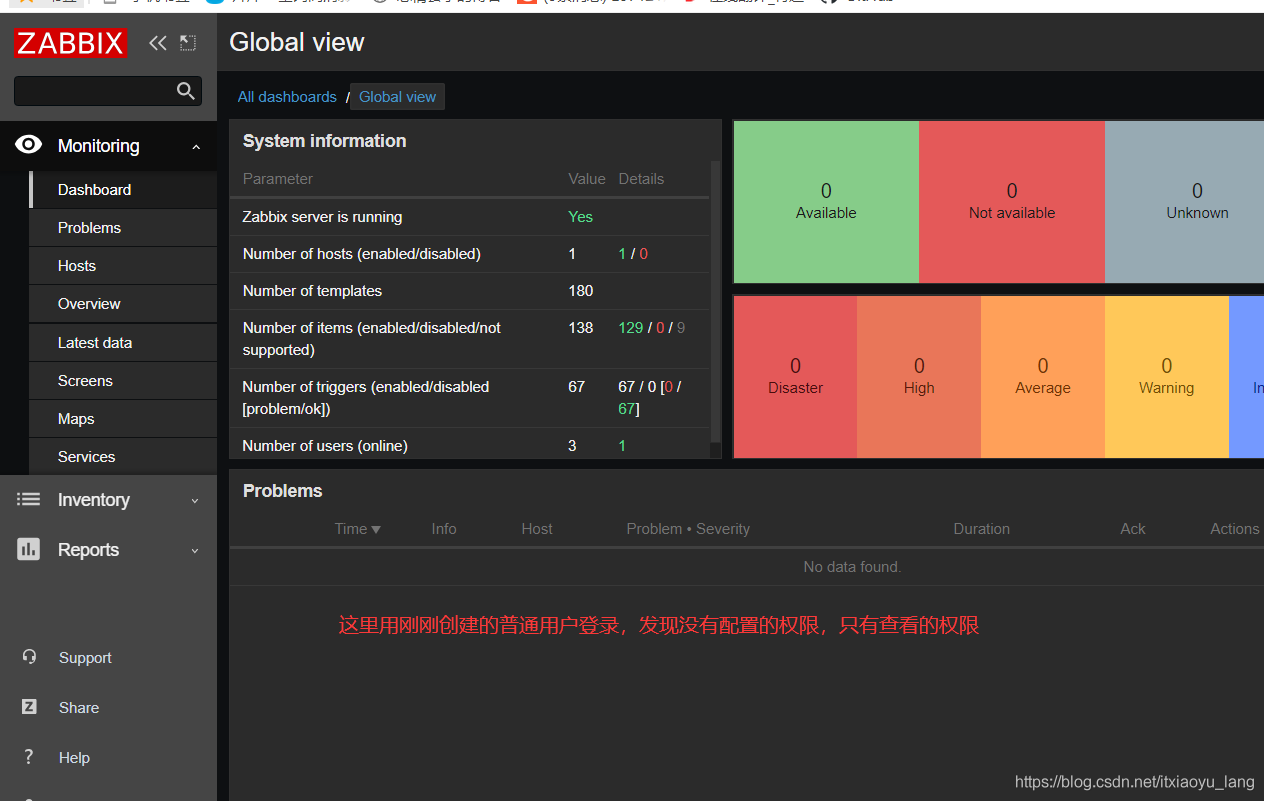Open the Dashboard menu item
Screen dimensions: 1264x801
tap(123, 190)
